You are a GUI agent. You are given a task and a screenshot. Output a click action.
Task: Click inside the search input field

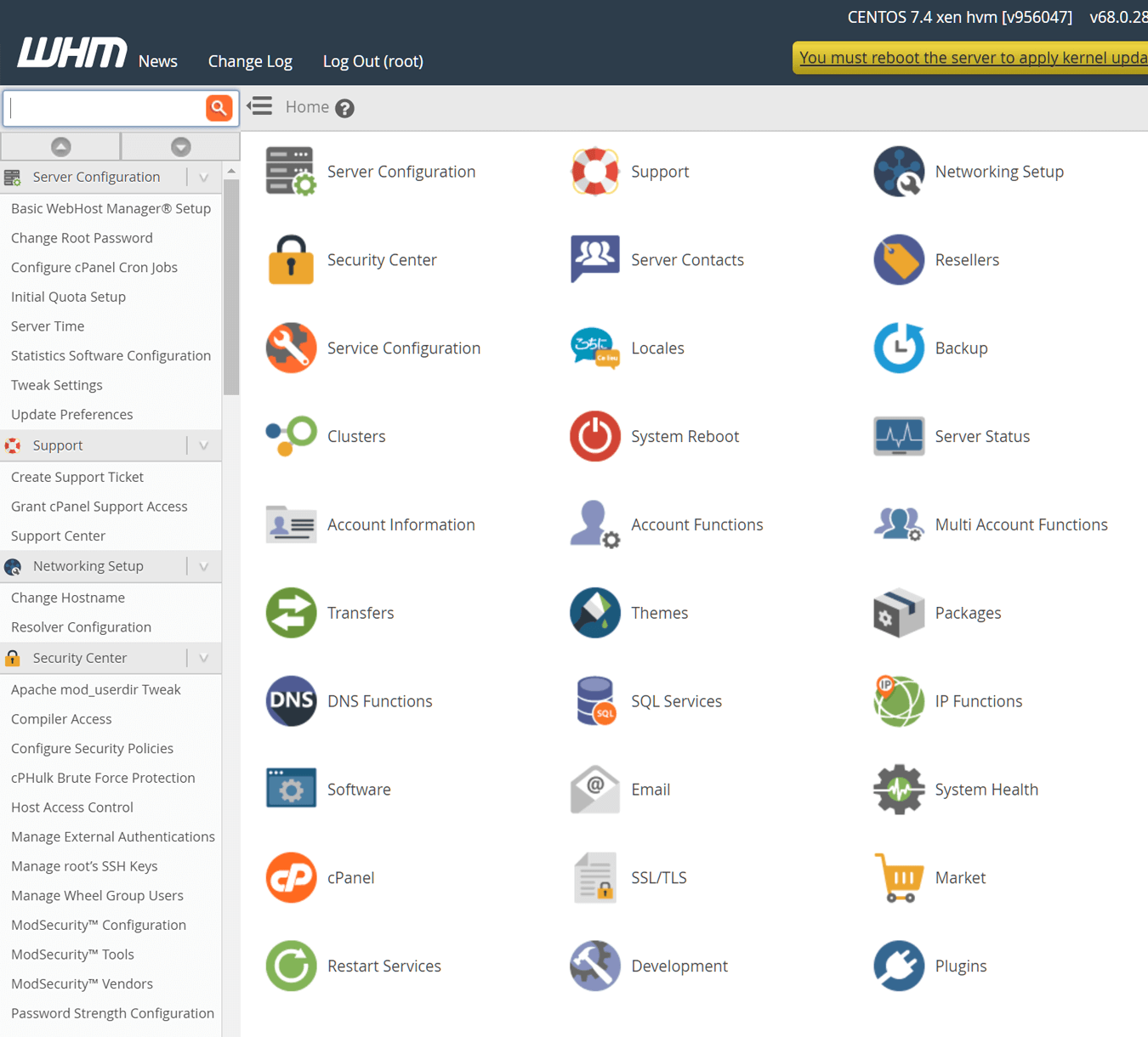(102, 108)
